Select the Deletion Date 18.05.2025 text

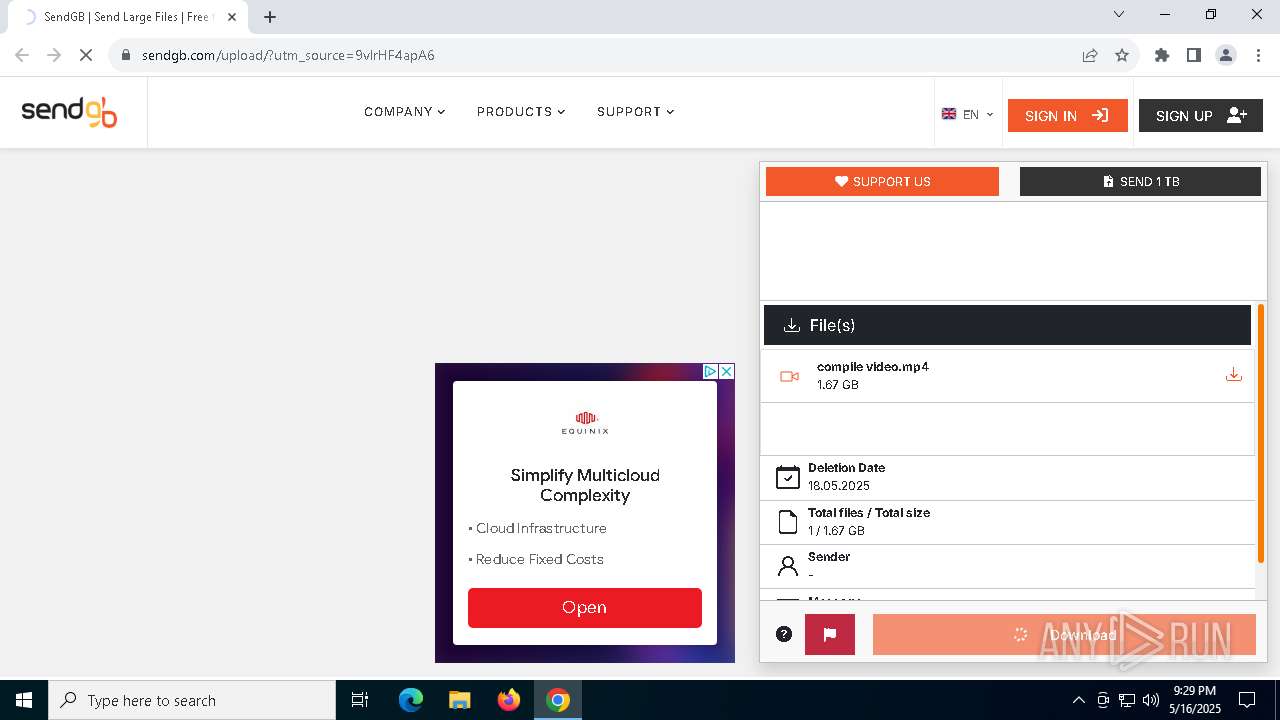click(x=839, y=486)
